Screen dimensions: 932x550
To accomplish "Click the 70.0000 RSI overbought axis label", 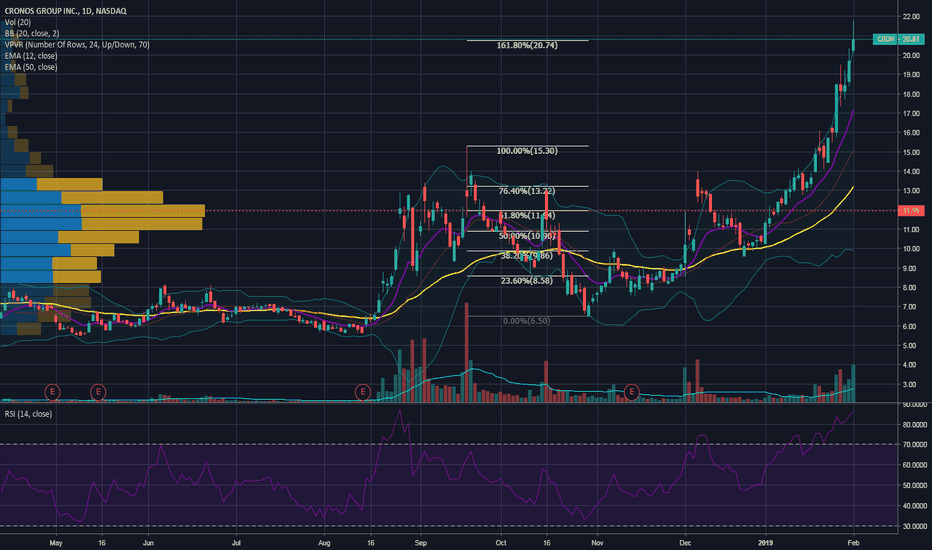I will (x=915, y=445).
